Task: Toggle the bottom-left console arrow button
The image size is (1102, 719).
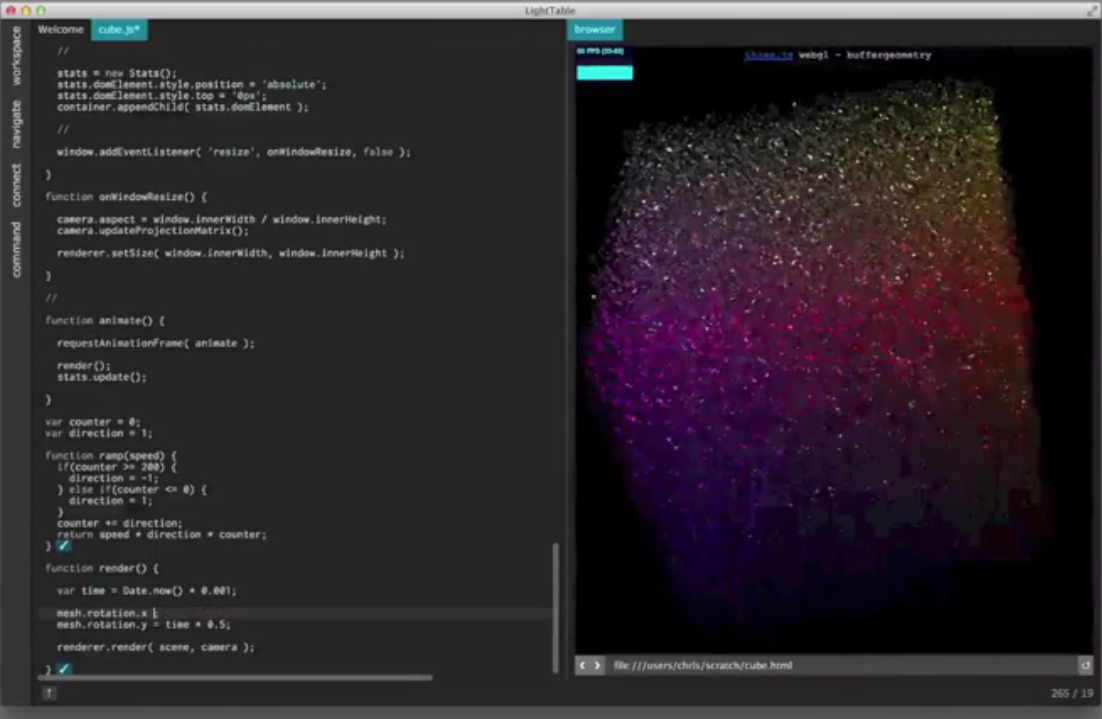Action: coord(49,693)
